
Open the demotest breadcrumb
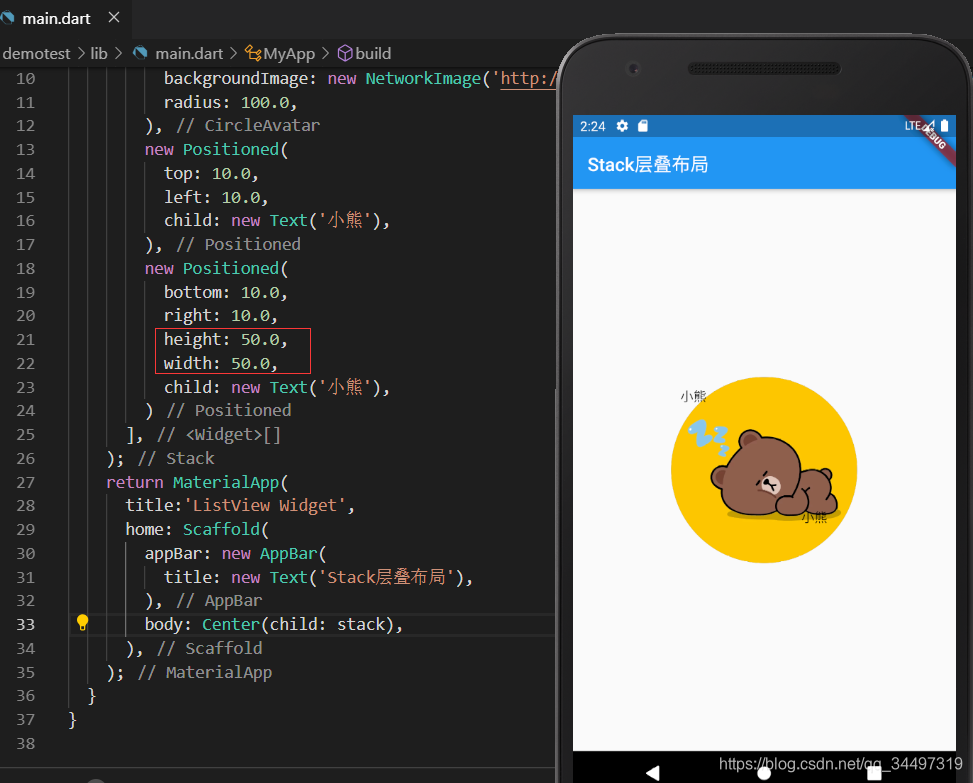(36, 54)
